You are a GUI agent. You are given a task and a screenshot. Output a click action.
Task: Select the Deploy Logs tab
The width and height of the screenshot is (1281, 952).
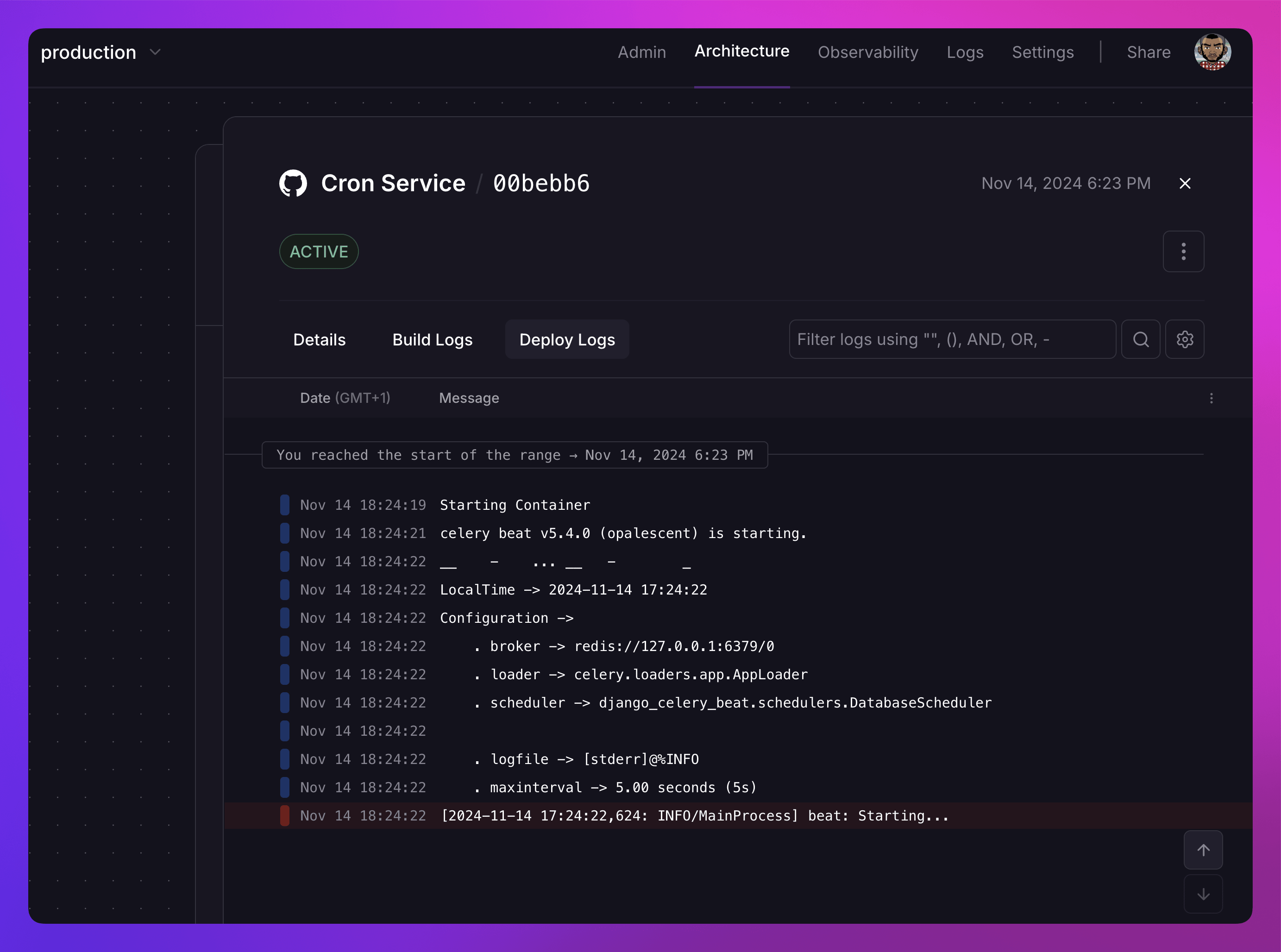coord(567,339)
